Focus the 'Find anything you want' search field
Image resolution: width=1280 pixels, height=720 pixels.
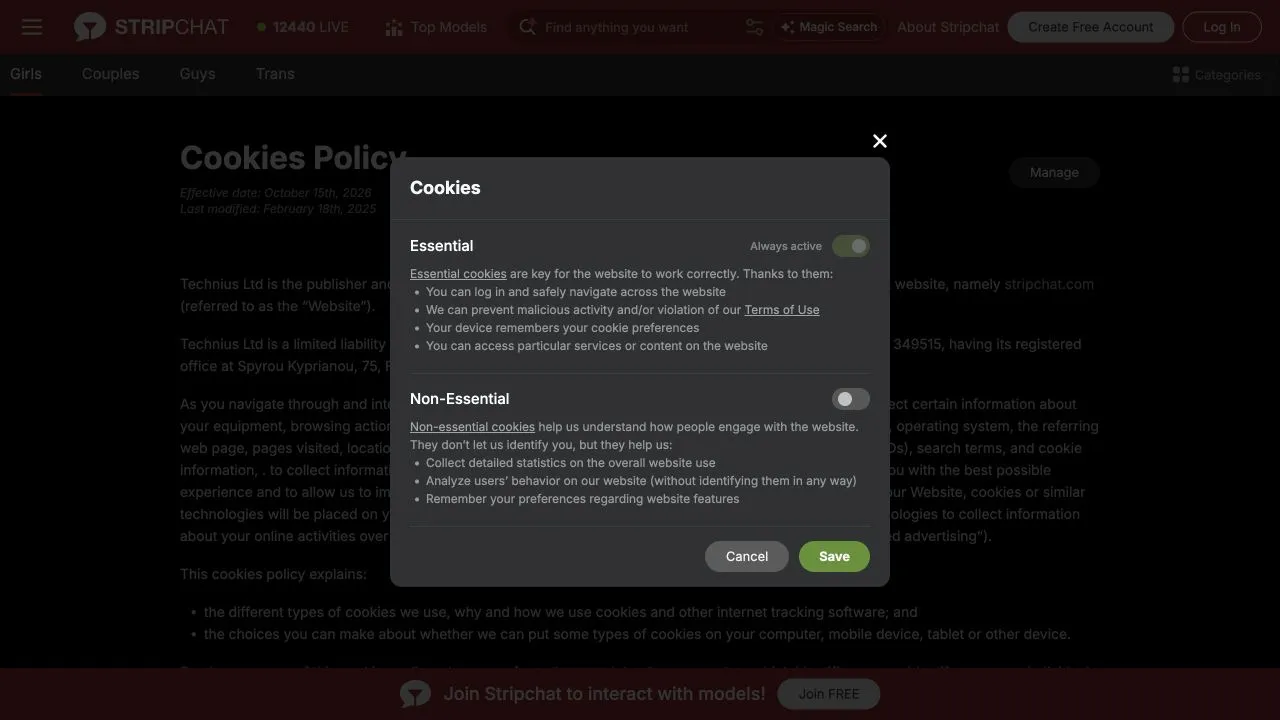coord(640,27)
